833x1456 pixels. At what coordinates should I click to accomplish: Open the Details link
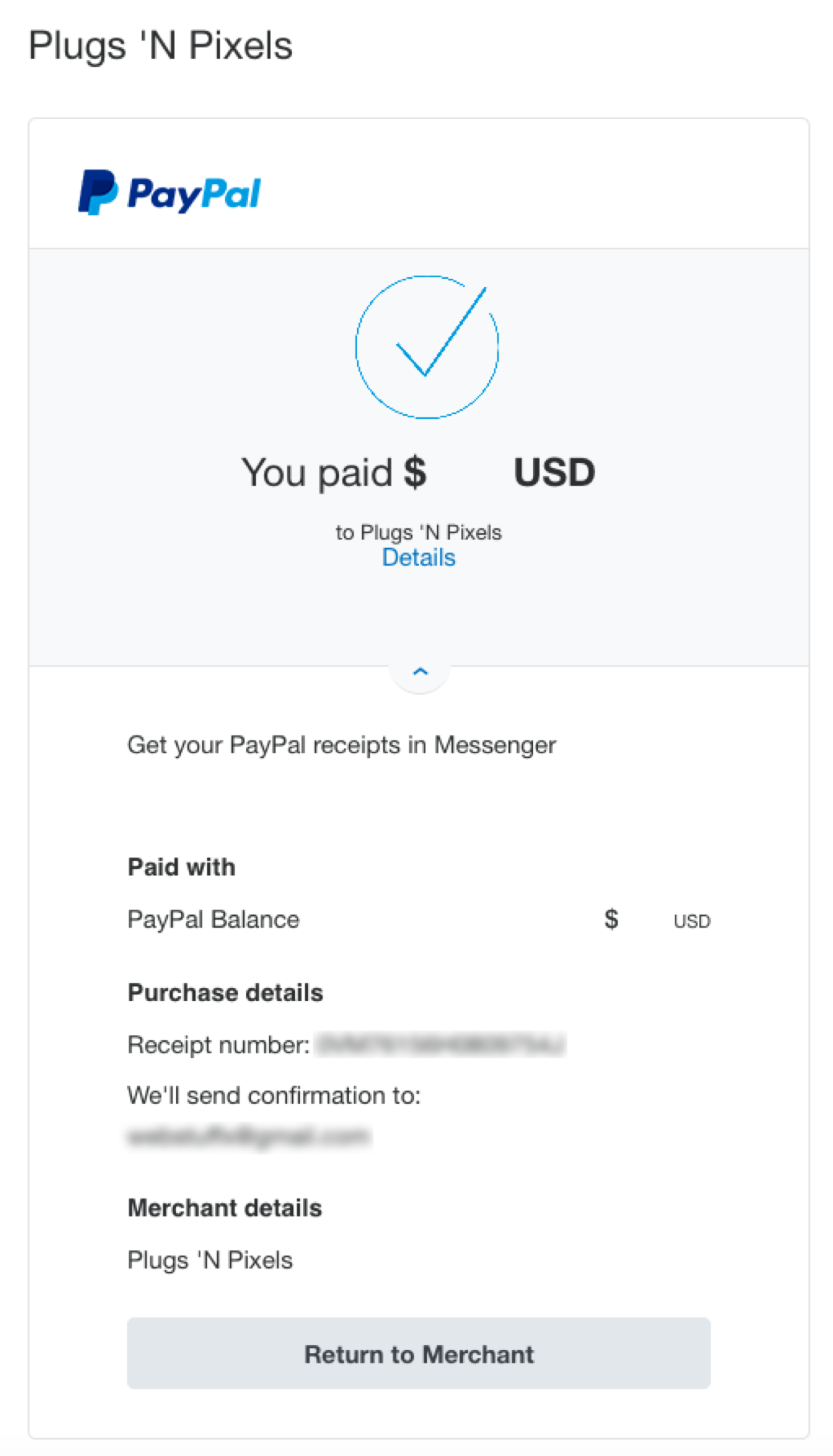point(418,558)
